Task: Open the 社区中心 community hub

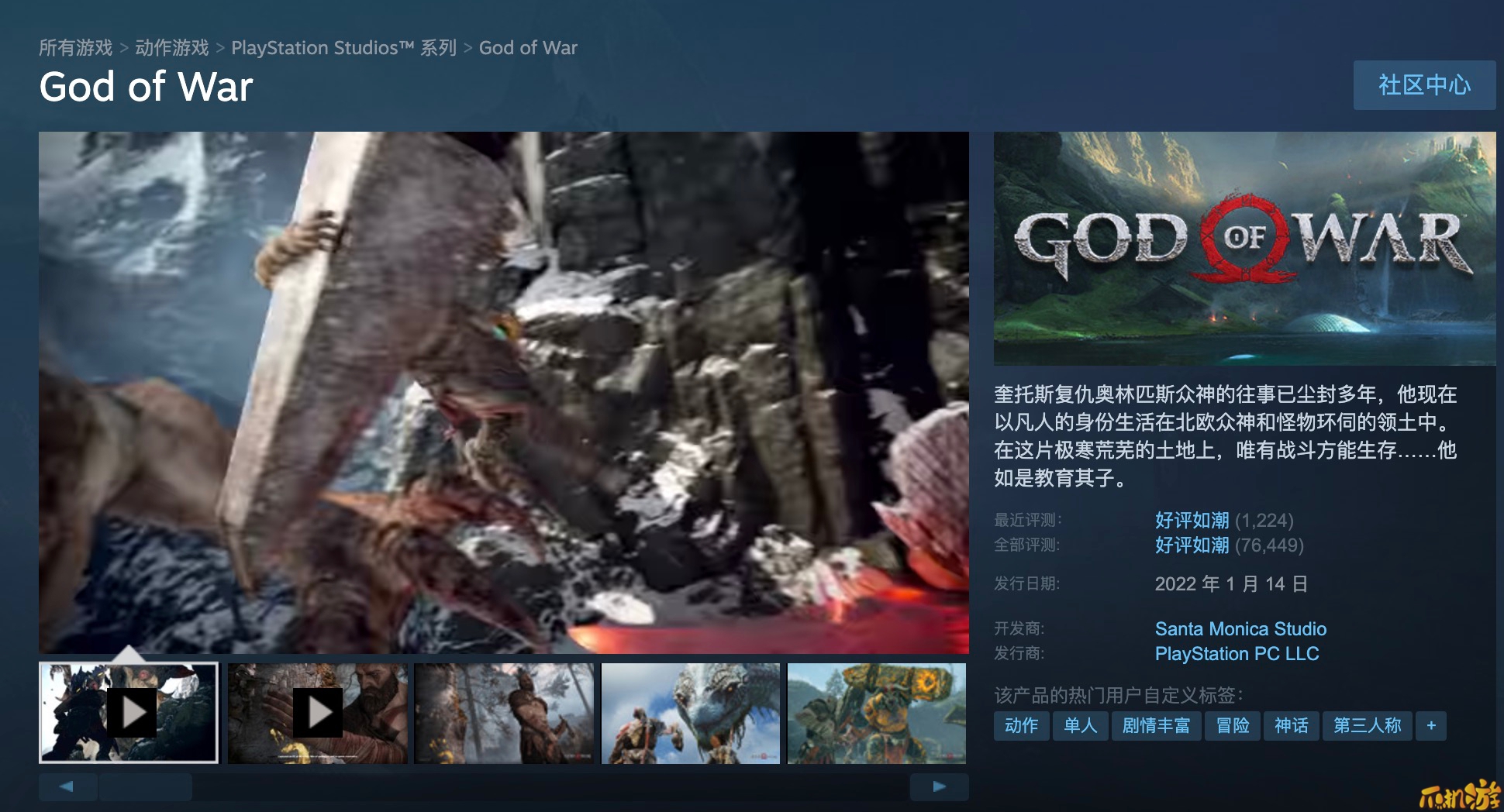Action: click(x=1423, y=85)
